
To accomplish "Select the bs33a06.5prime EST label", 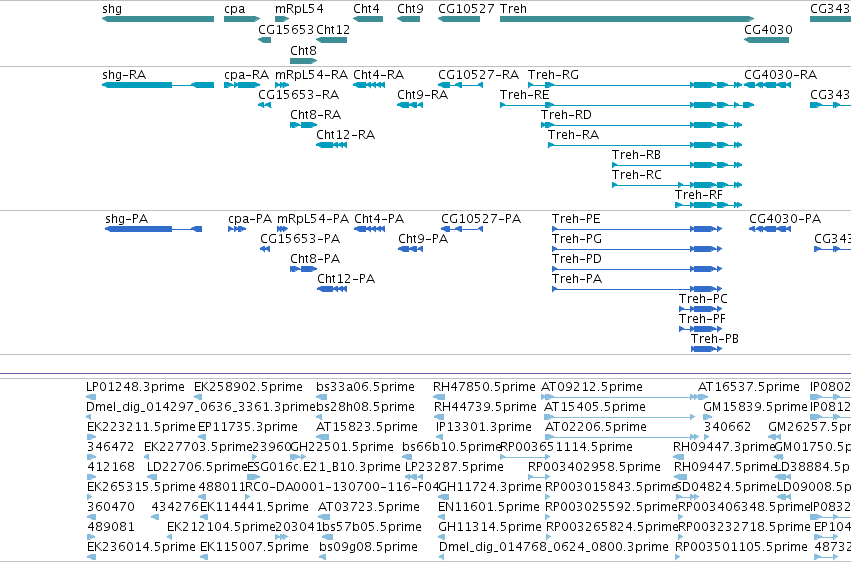I will [365, 387].
